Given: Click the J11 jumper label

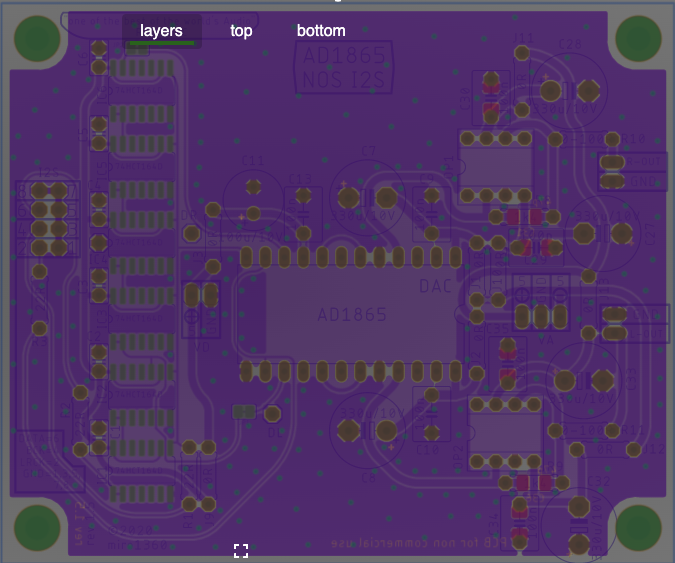Looking at the screenshot, I should tap(523, 38).
